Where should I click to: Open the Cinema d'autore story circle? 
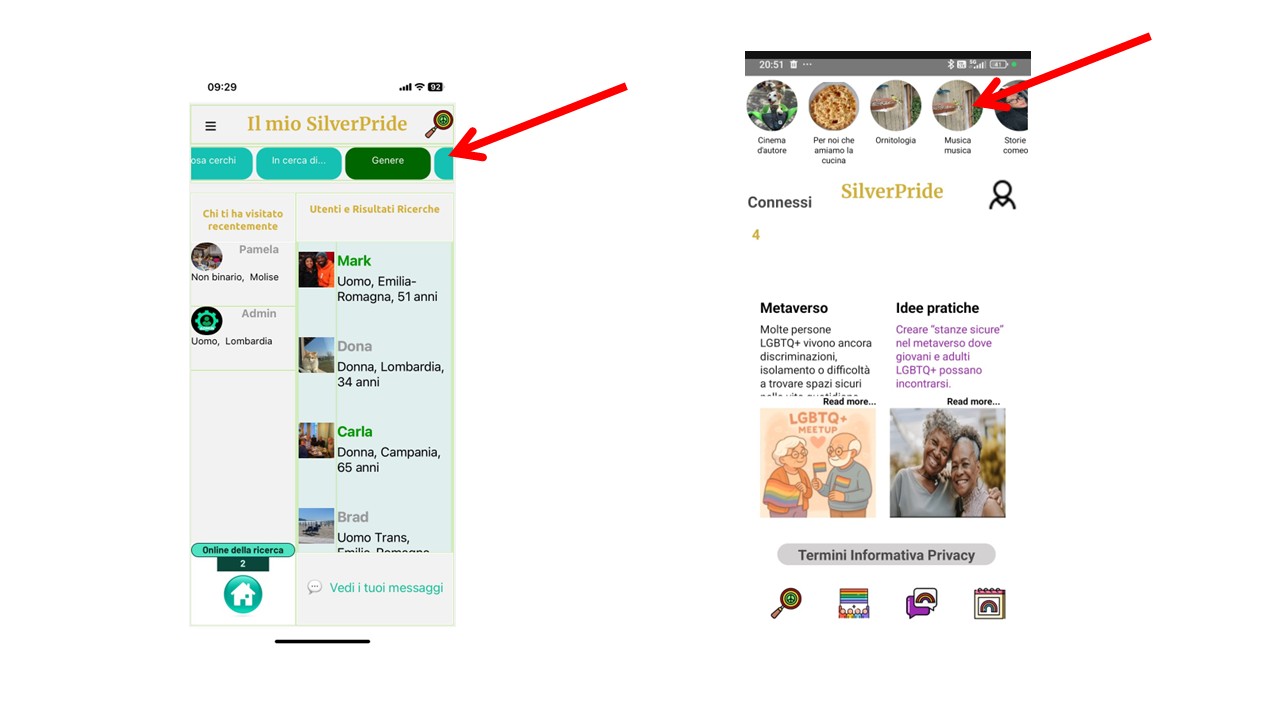click(772, 106)
